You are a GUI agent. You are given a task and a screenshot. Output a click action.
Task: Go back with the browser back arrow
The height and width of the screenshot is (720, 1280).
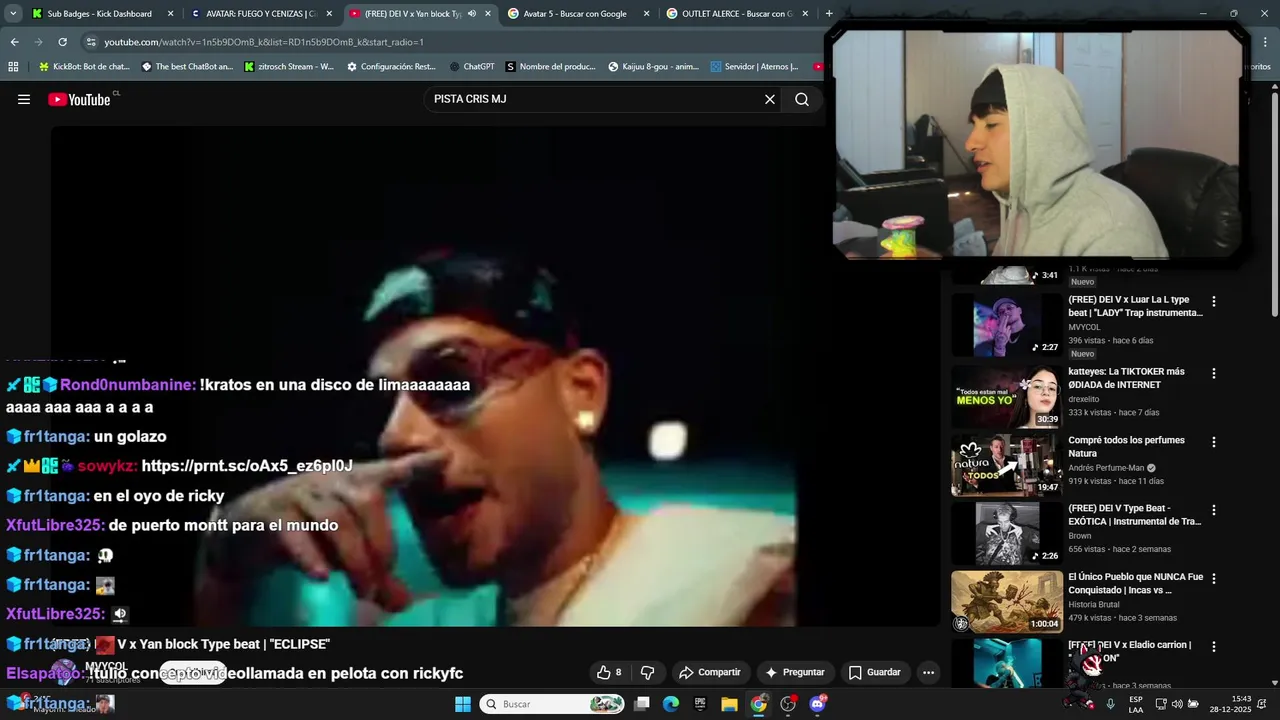(14, 42)
